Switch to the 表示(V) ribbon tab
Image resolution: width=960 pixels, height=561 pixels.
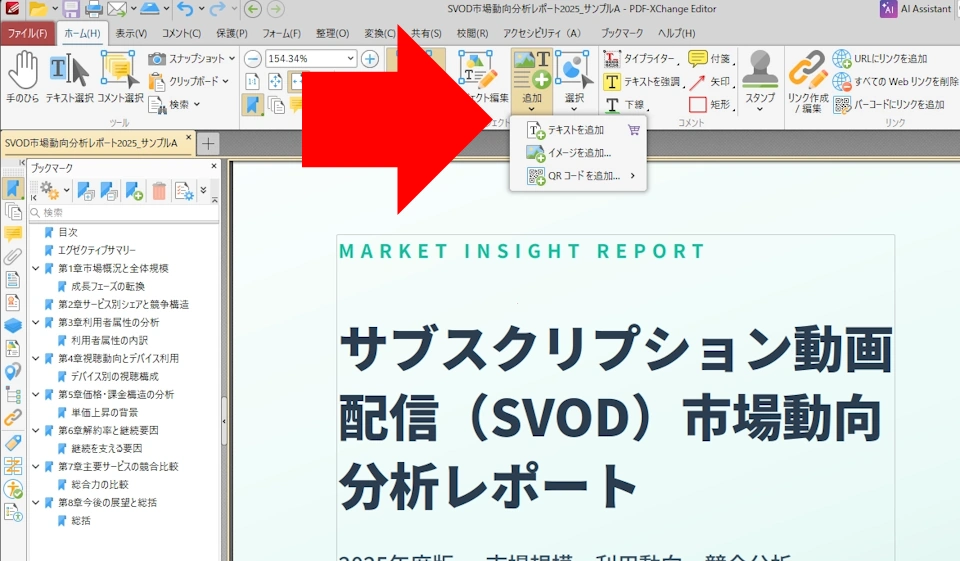tap(131, 33)
